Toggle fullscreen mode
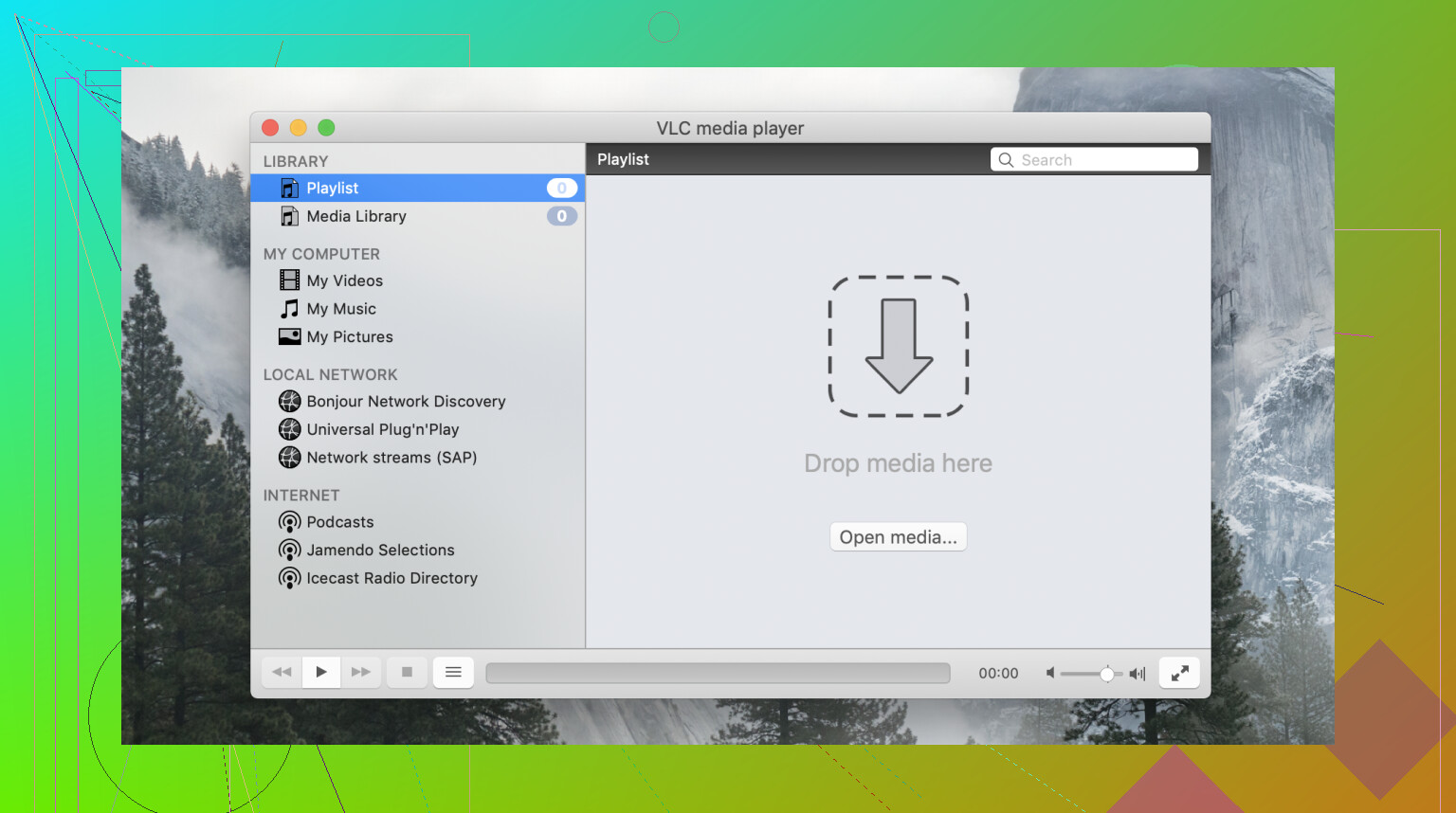The height and width of the screenshot is (813, 1456). tap(1179, 673)
